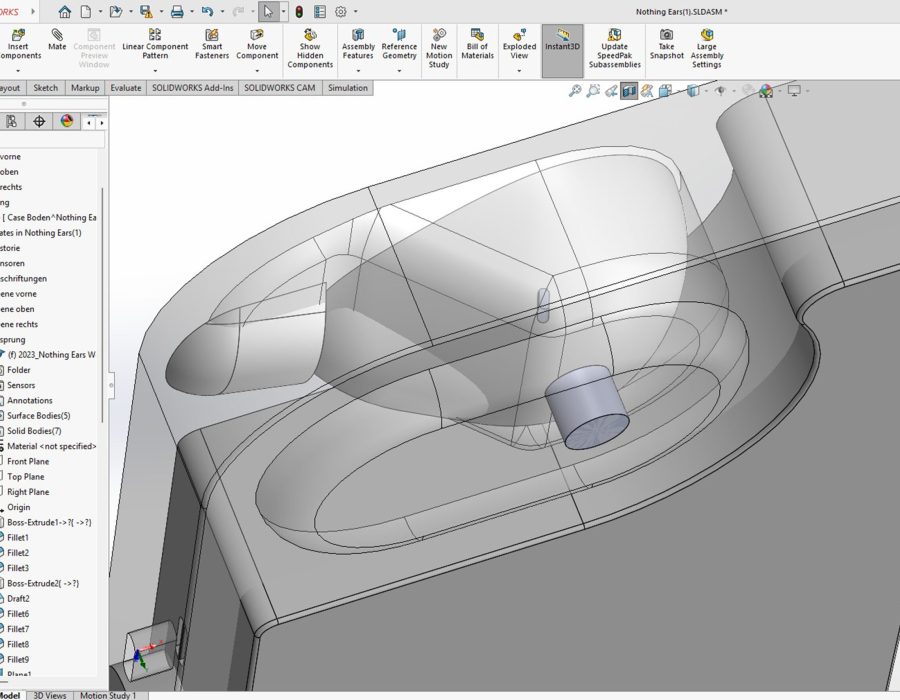Open the SOLIDWORKS CAM tab
This screenshot has height=700, width=900.
click(x=280, y=88)
